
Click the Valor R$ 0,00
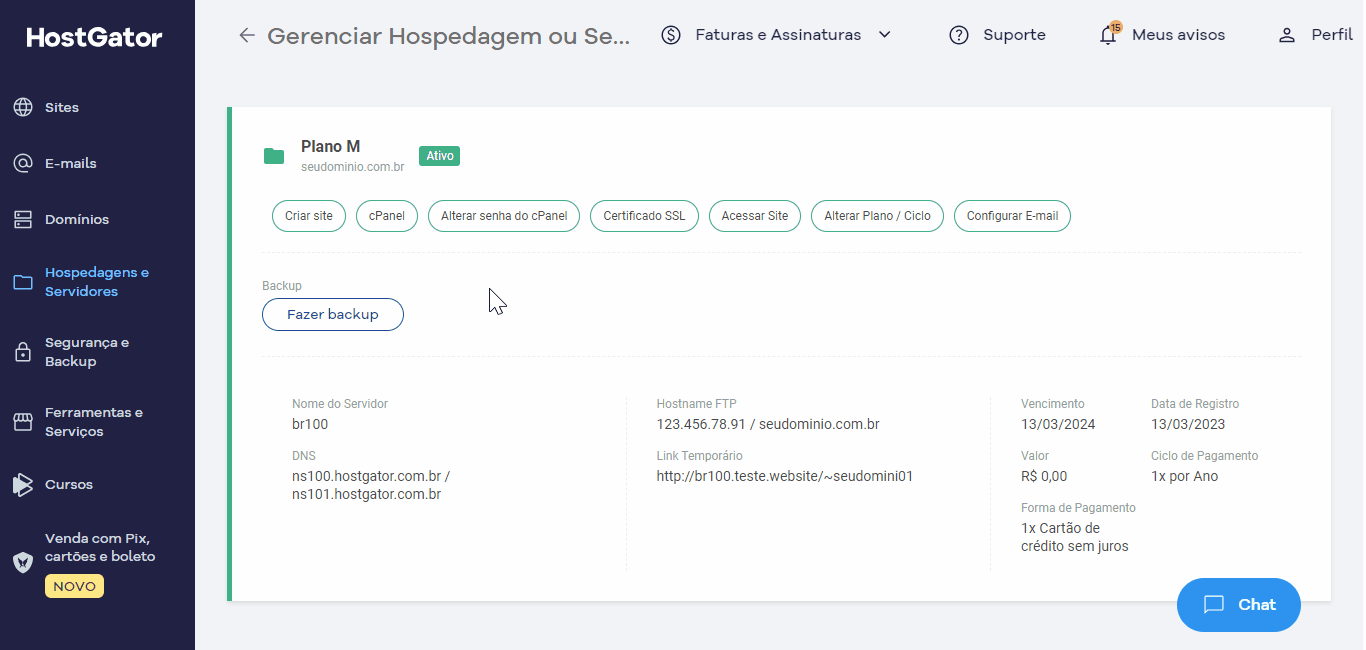tap(1044, 476)
